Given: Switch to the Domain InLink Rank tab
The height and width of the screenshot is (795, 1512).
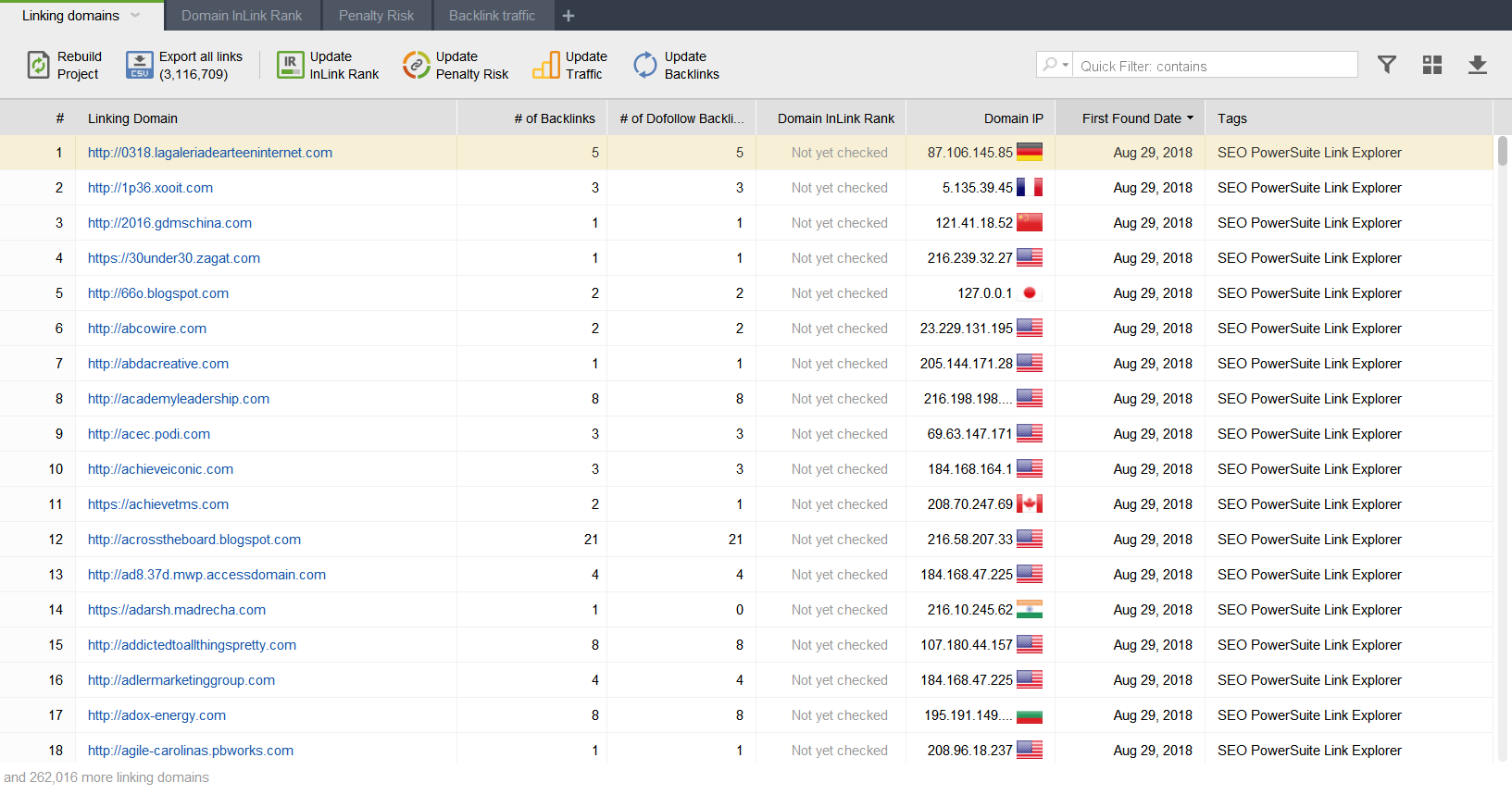Looking at the screenshot, I should click(242, 16).
